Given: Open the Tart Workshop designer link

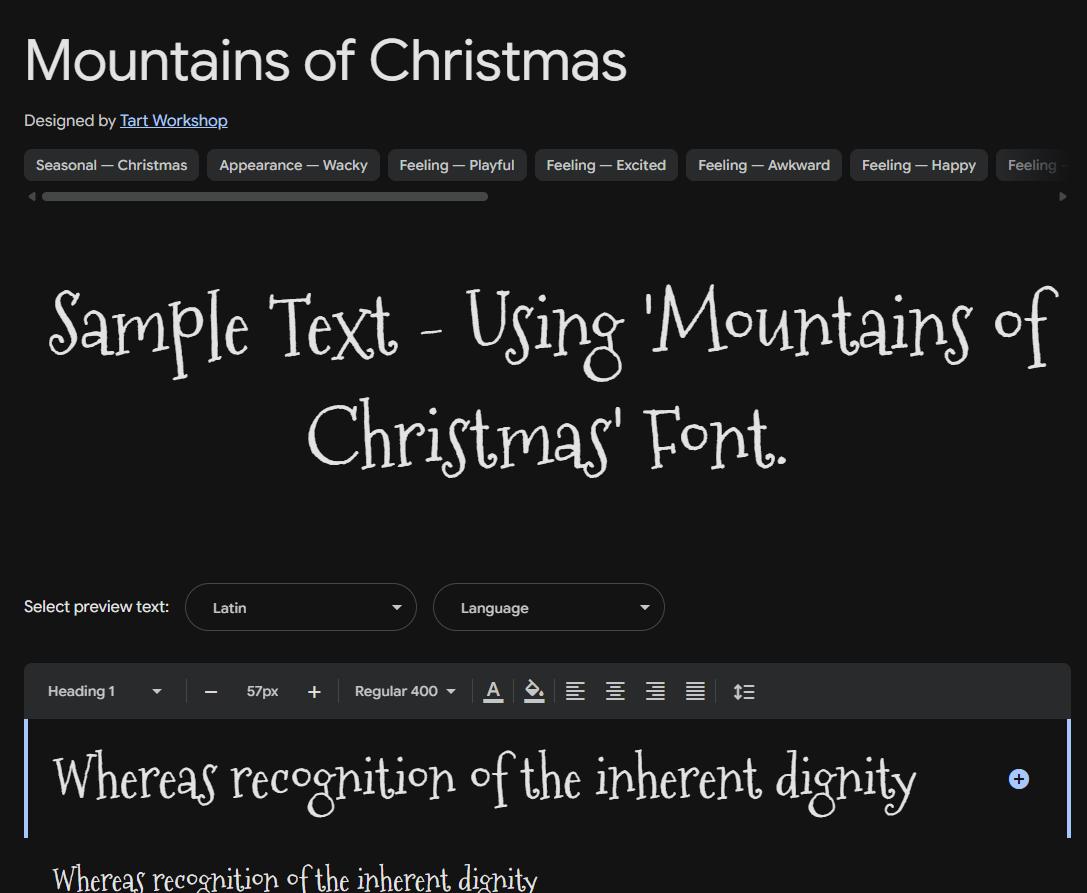Looking at the screenshot, I should (x=173, y=121).
